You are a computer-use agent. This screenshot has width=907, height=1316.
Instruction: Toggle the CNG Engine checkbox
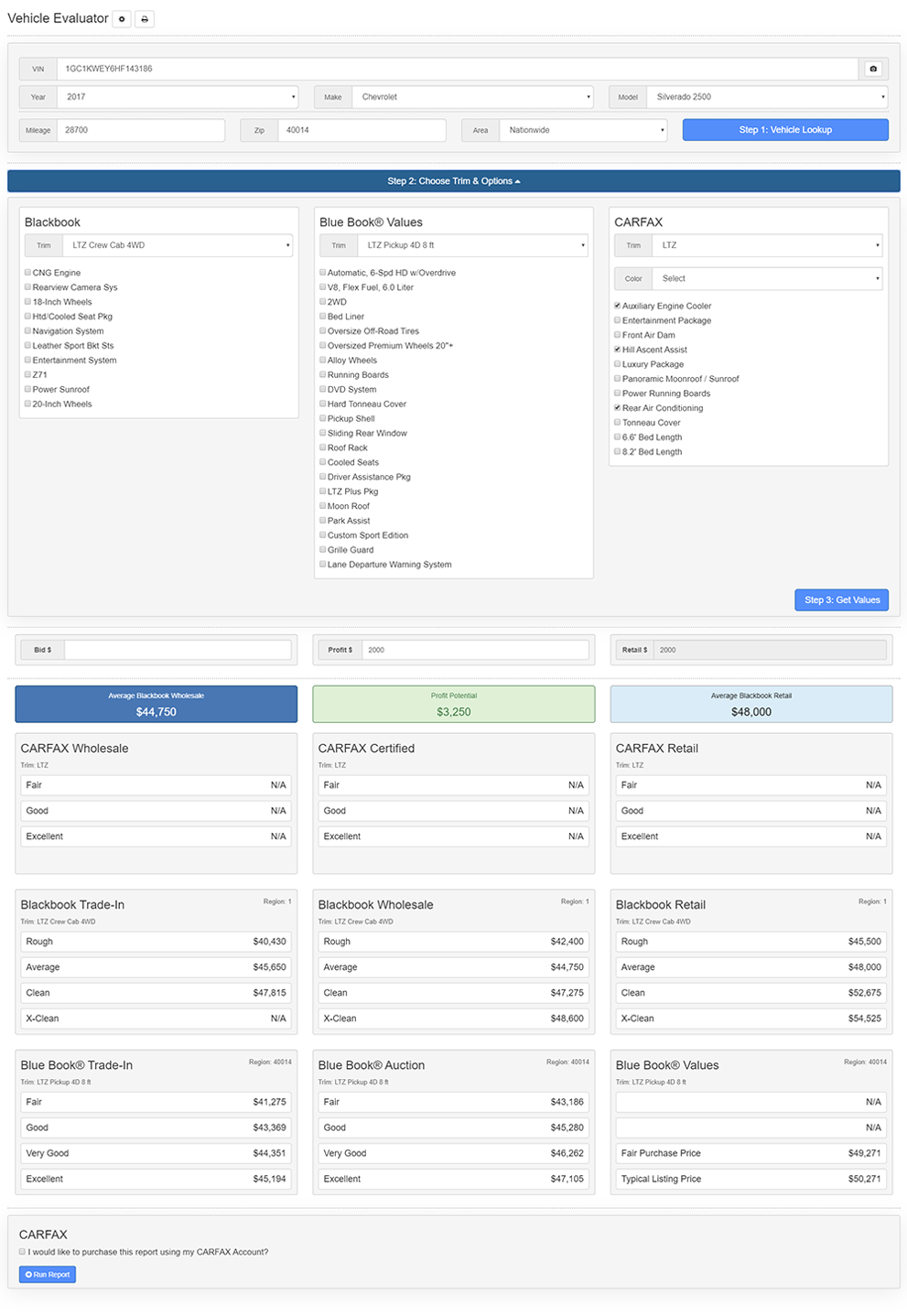tap(27, 272)
